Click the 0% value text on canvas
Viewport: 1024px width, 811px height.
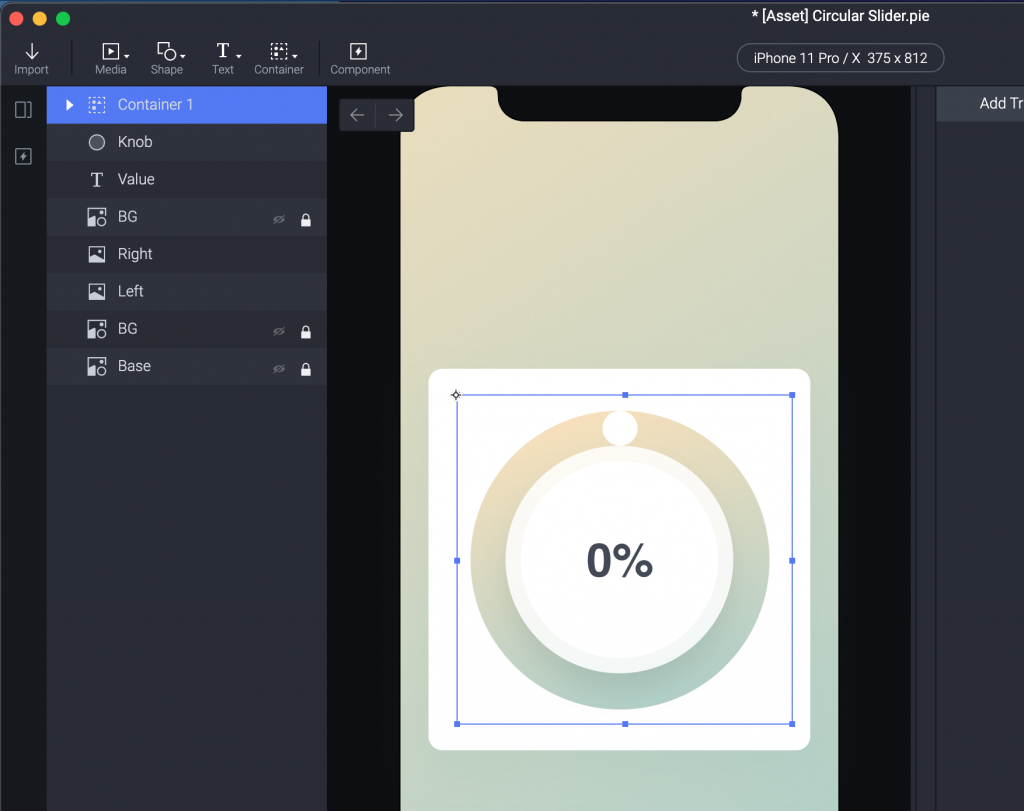[x=619, y=560]
